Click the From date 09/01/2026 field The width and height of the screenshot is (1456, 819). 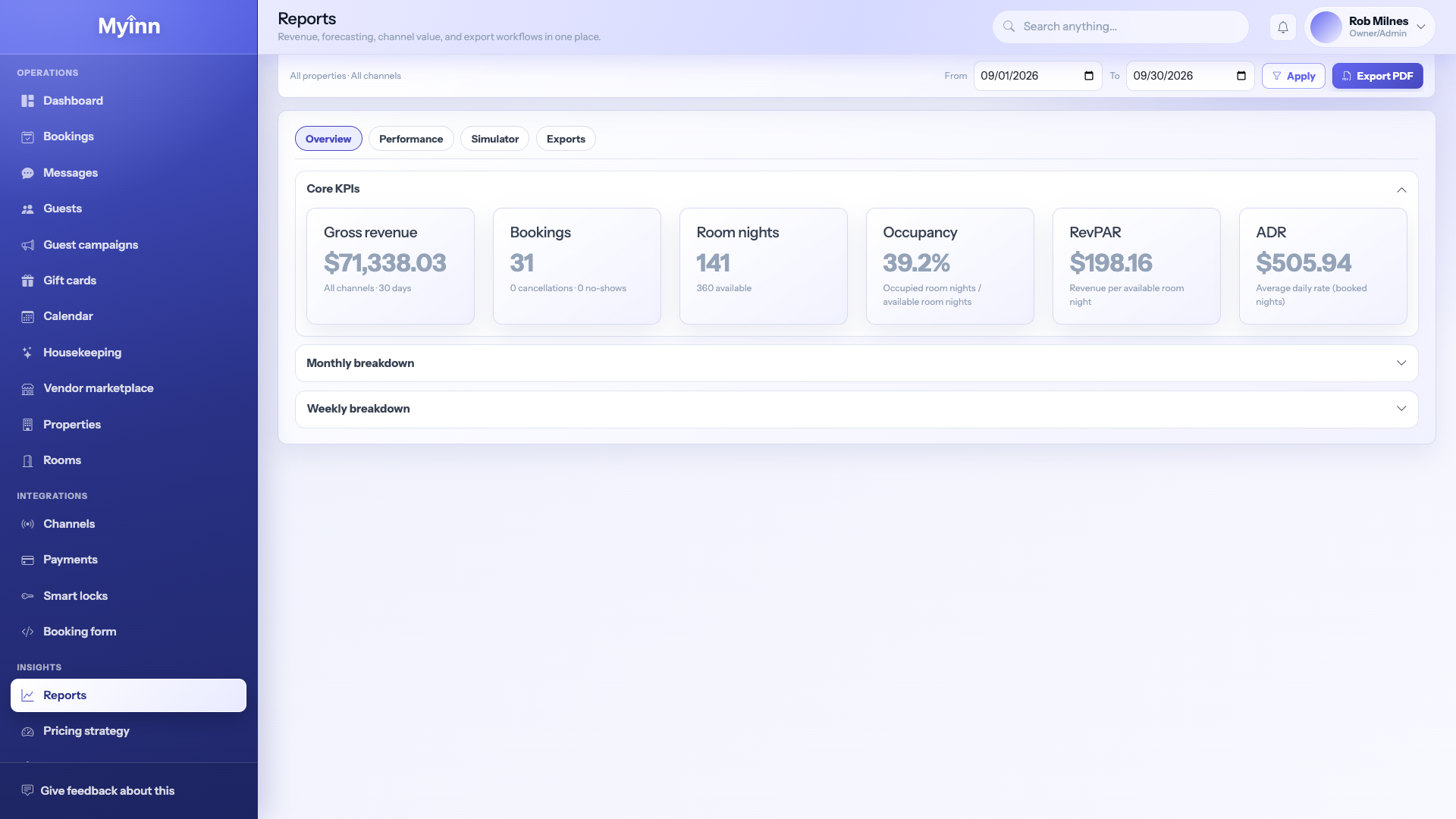1037,76
